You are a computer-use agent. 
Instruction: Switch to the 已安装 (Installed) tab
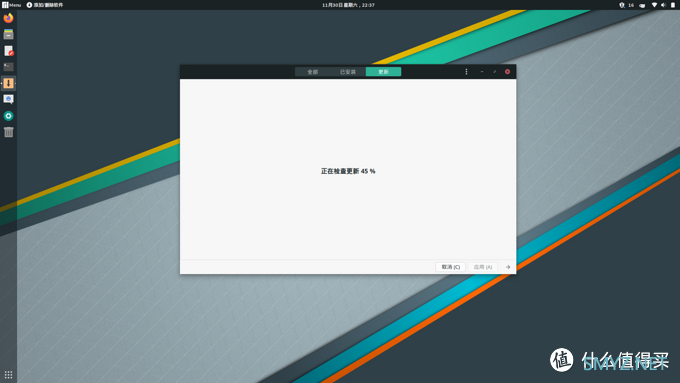pyautogui.click(x=348, y=72)
